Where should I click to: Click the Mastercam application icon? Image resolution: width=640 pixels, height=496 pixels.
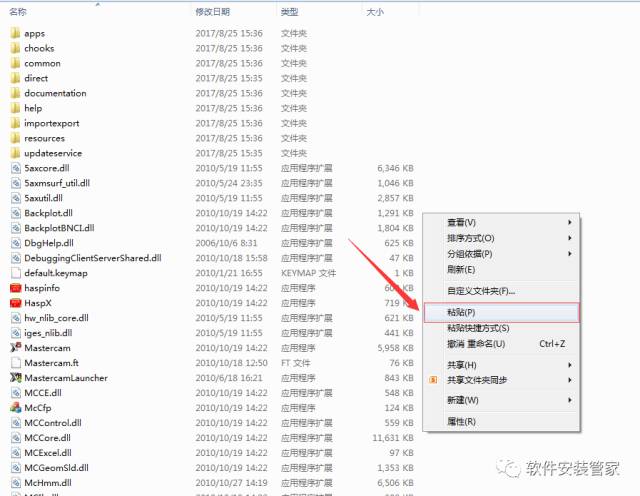pos(15,348)
